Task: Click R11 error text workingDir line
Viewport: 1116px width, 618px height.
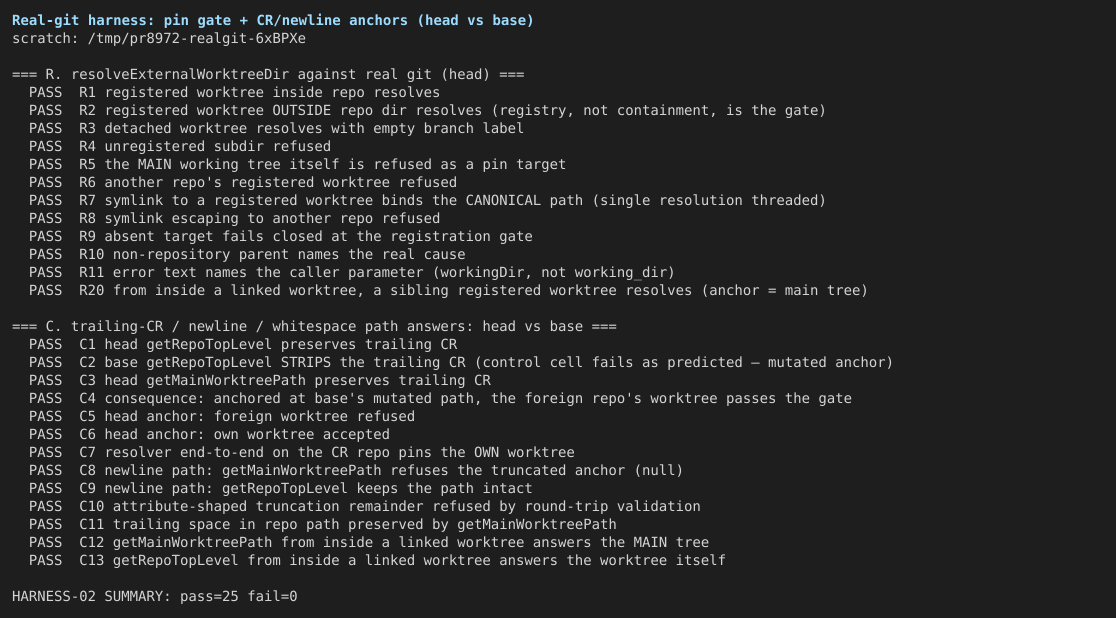Action: [x=352, y=273]
